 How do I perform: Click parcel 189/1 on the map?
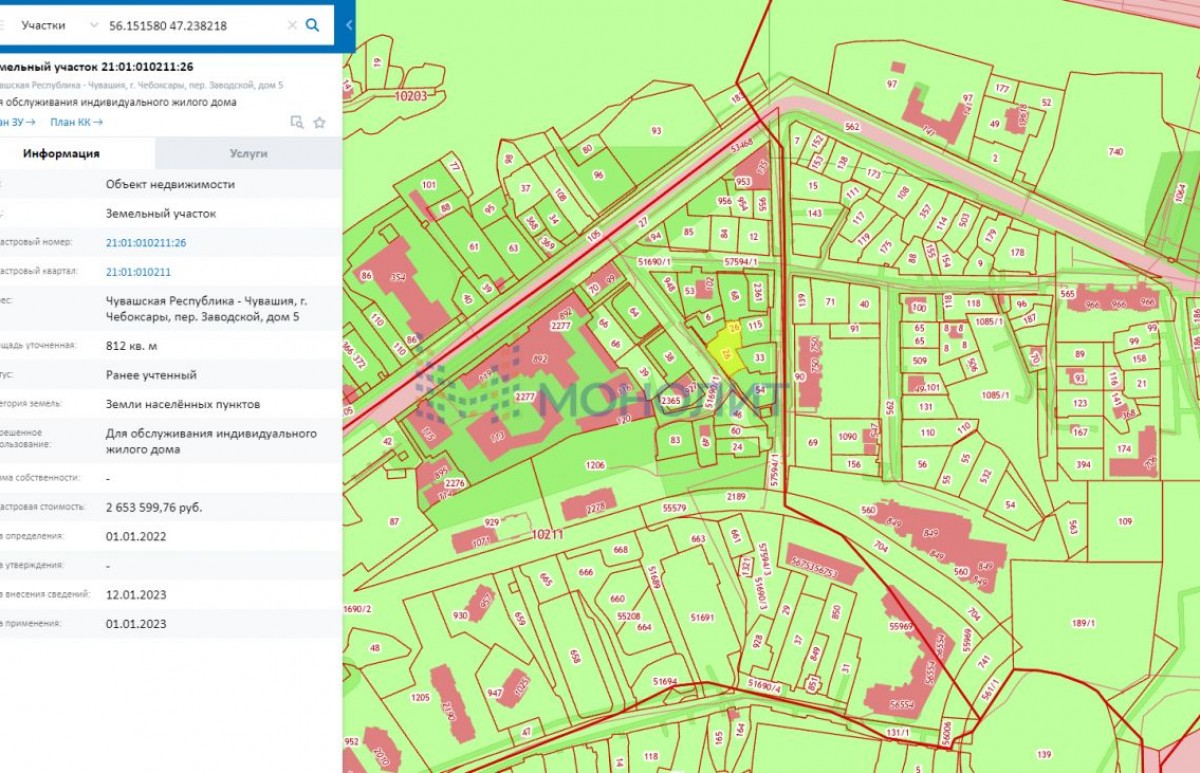tap(1083, 624)
